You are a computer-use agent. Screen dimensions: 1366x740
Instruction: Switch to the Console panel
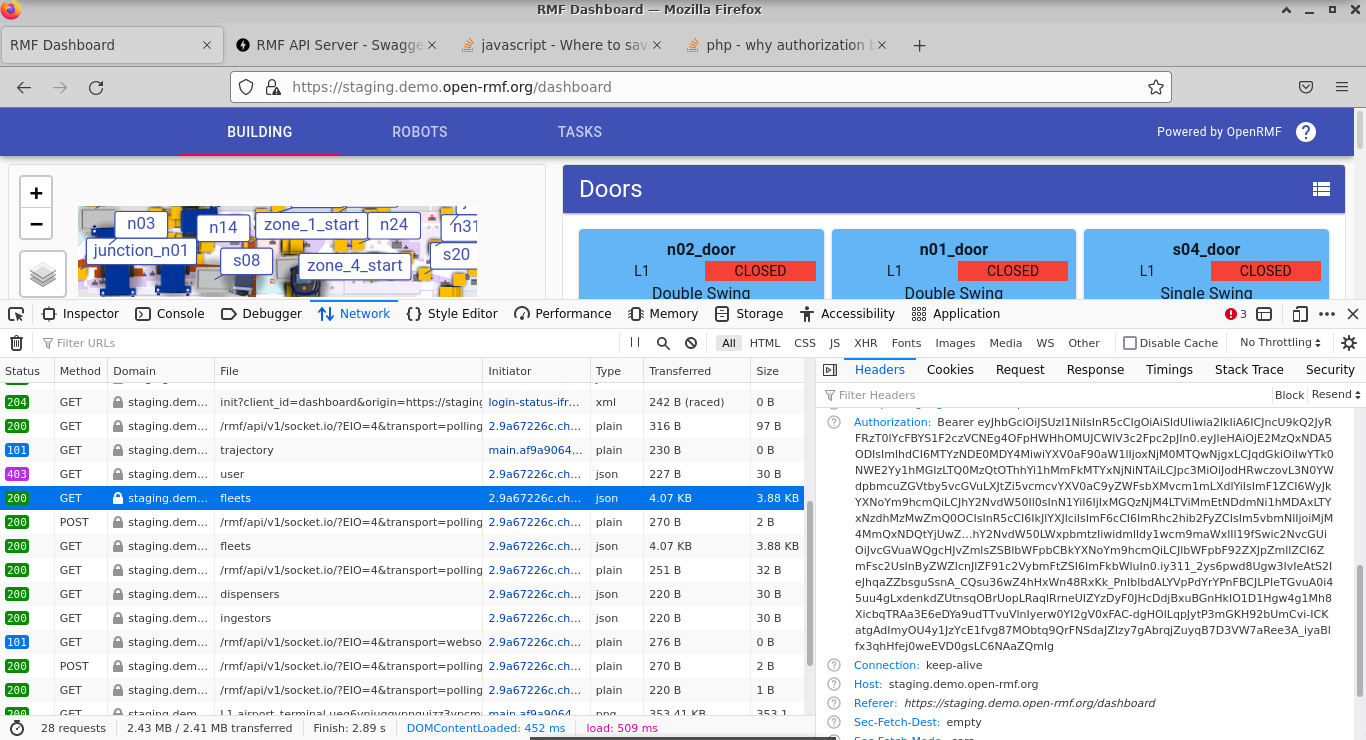tap(170, 313)
